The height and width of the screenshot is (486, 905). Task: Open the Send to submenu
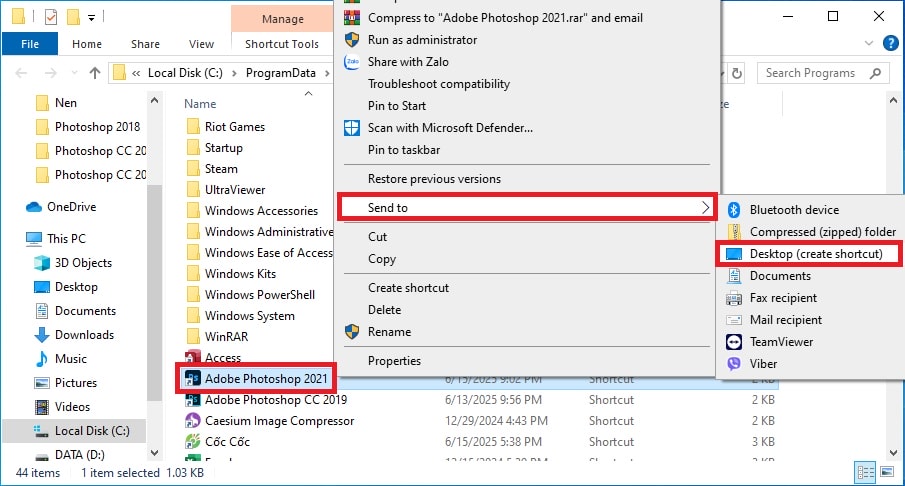pos(527,208)
